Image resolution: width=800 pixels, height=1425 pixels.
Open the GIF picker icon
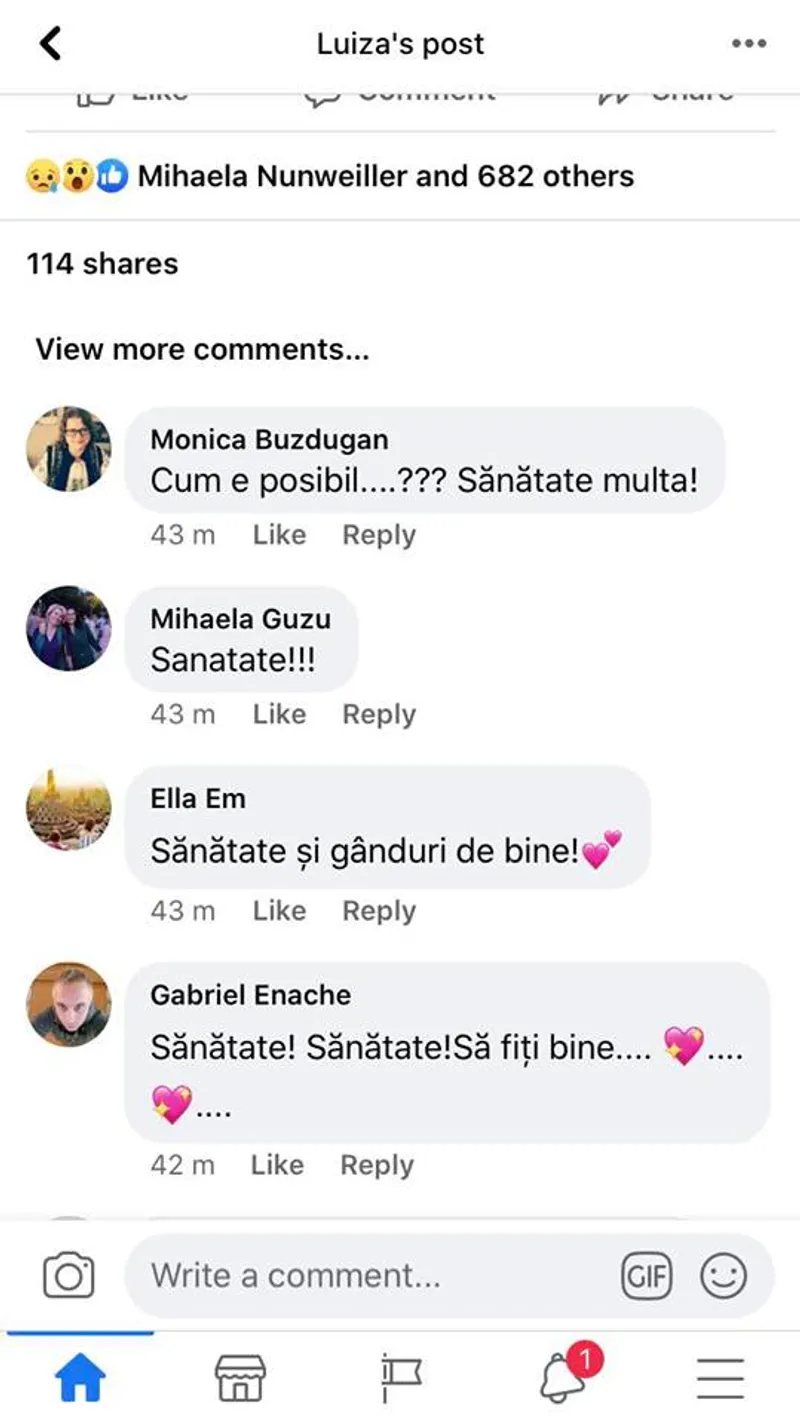tap(646, 1275)
